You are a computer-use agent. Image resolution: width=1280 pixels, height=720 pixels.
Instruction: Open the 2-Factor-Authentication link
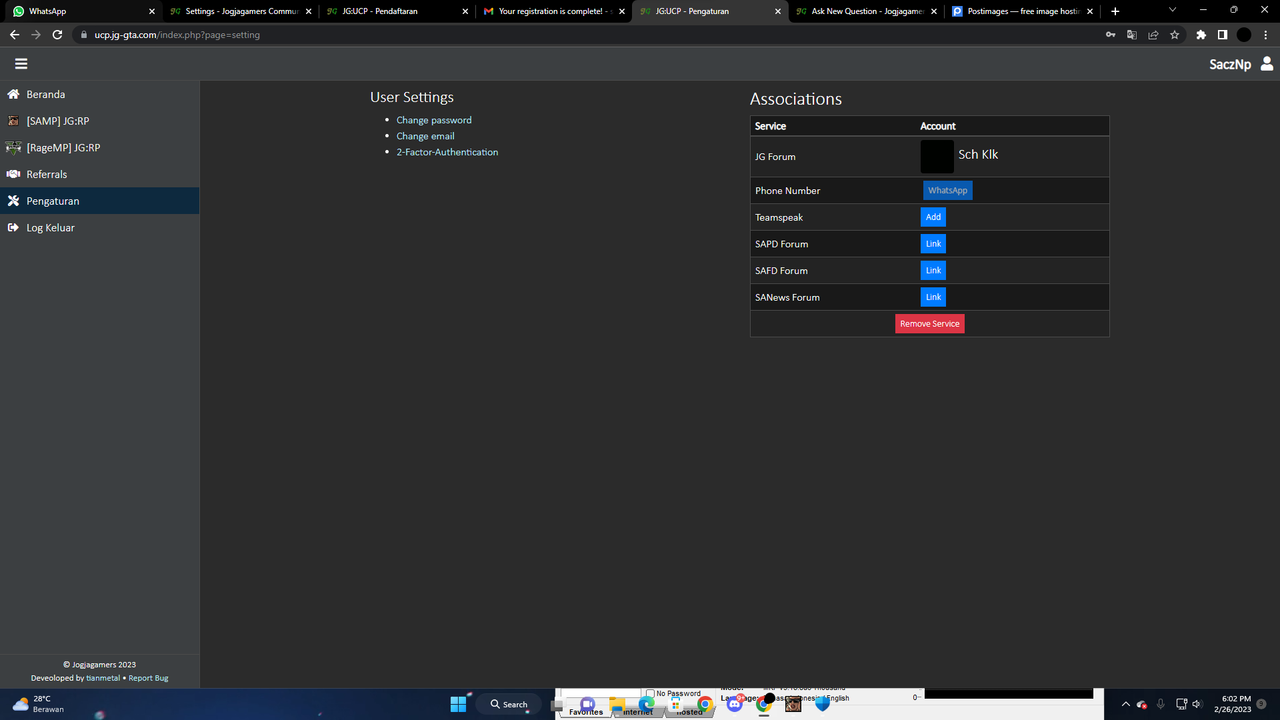(447, 152)
